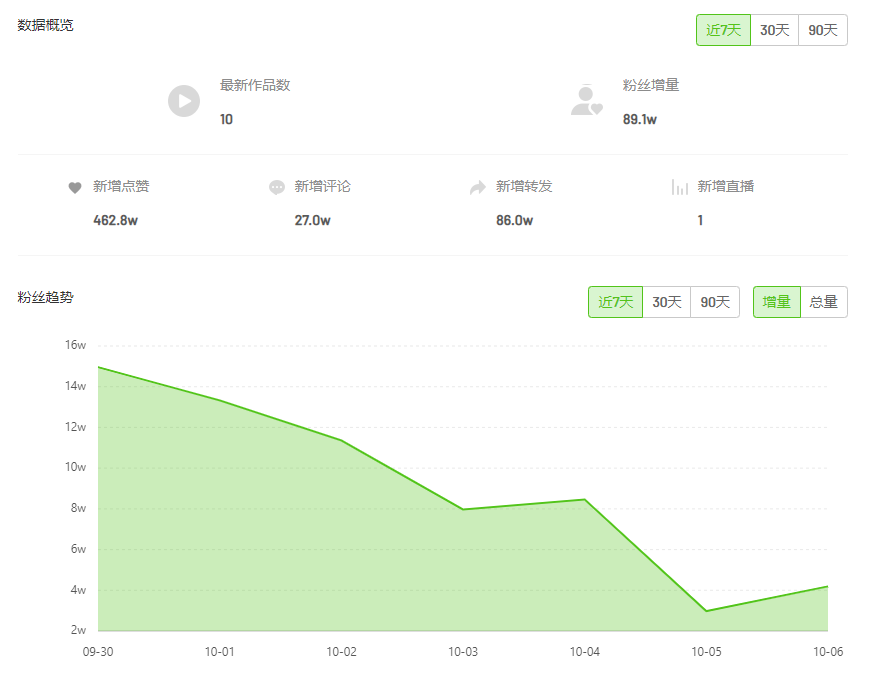Click the 10-03 data point on the chart line

pyautogui.click(x=463, y=509)
